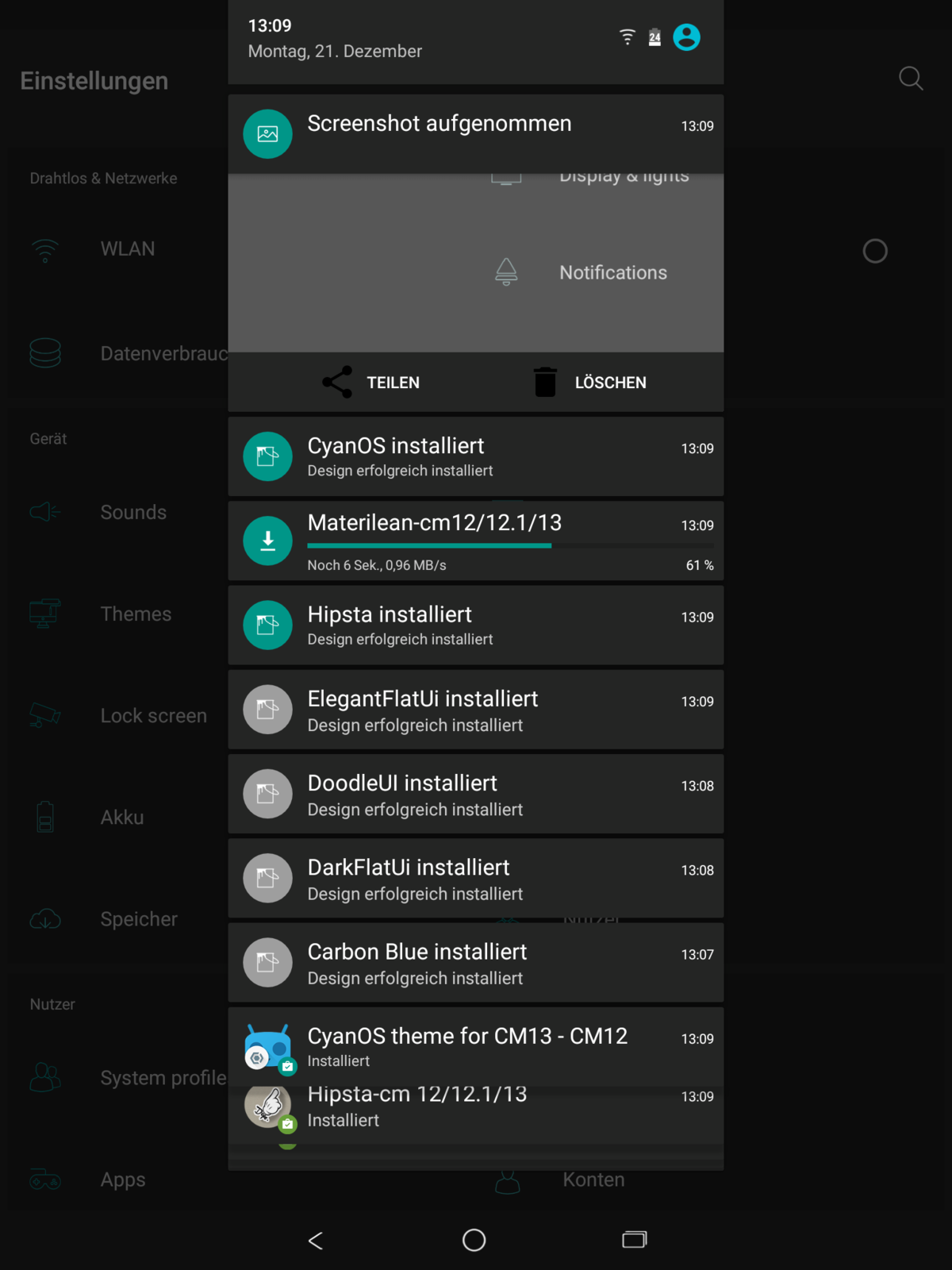The height and width of the screenshot is (1270, 952).
Task: Select the Carbon Blue installiert notification
Action: [x=476, y=962]
